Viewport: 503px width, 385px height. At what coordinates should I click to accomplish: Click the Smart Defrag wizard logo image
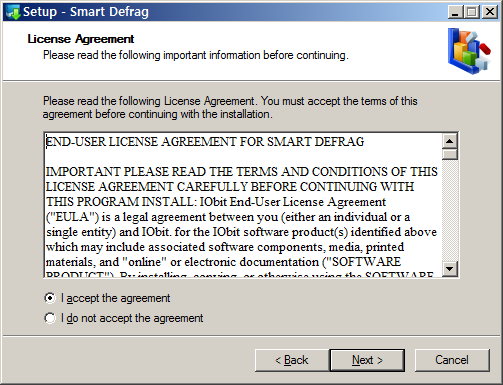point(469,51)
